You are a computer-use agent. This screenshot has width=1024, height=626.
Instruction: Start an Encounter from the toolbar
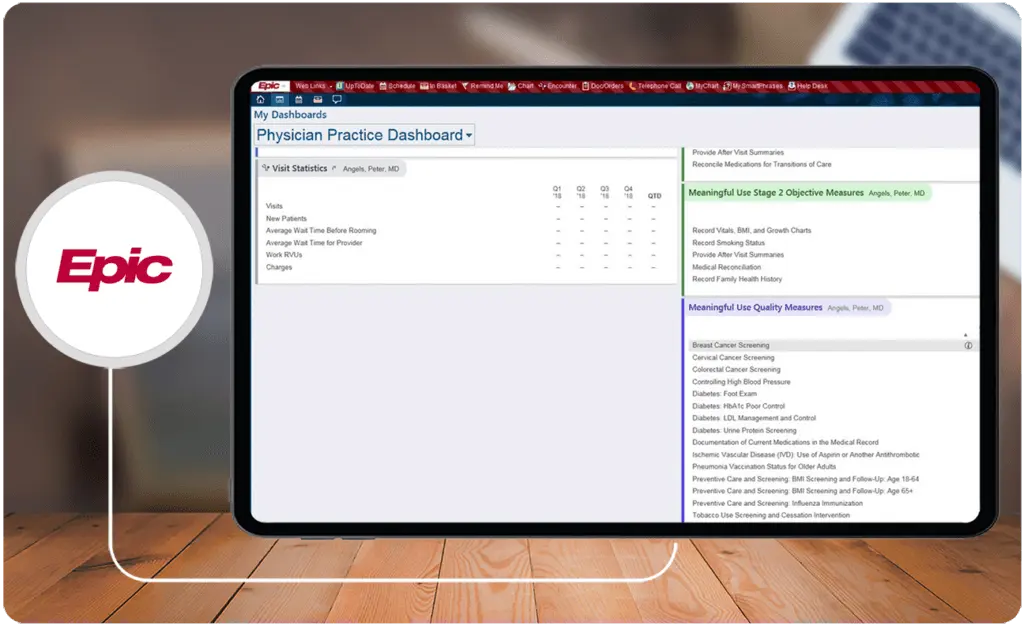click(x=558, y=86)
